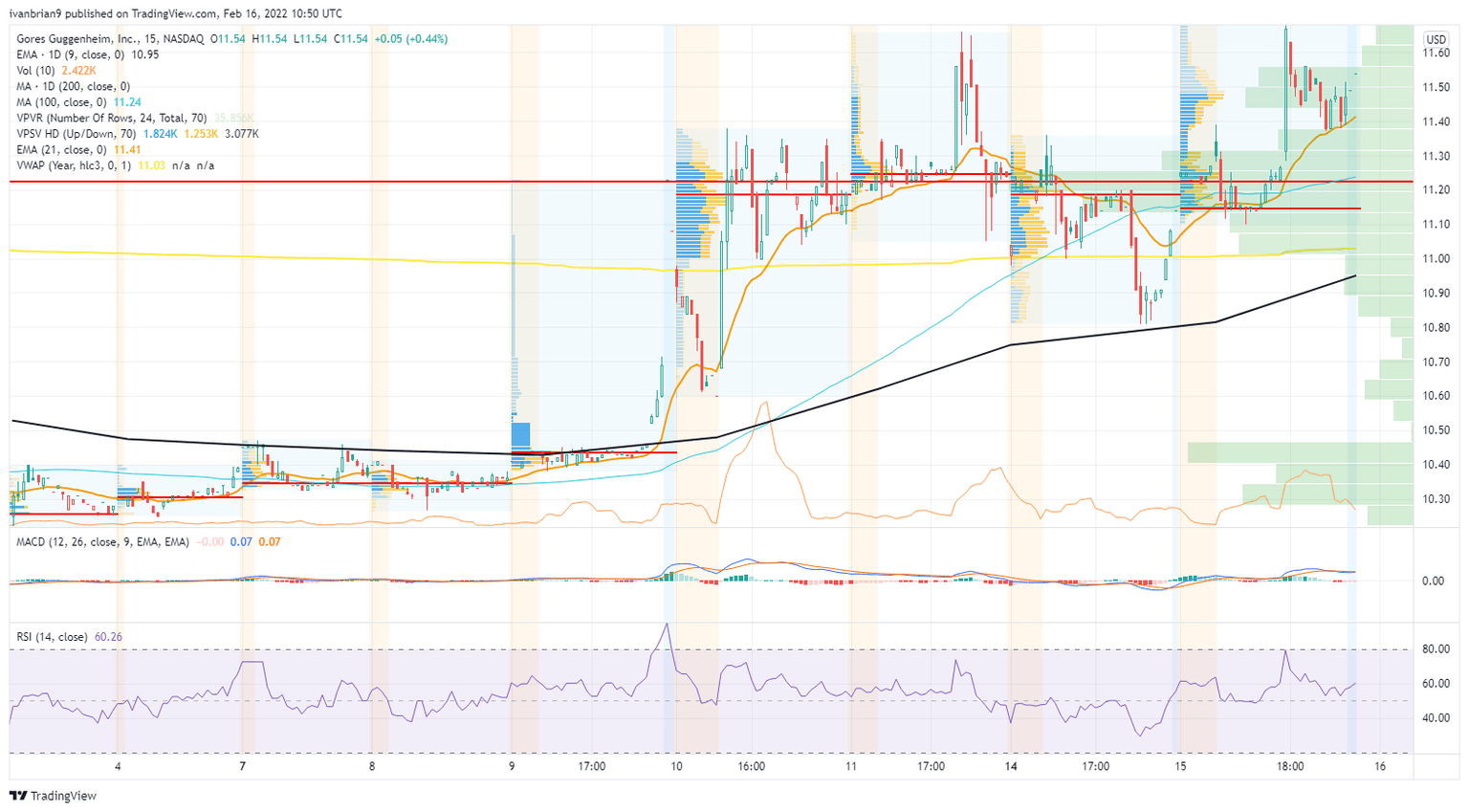Click the 16:00 label on the time axis
This screenshot has width=1469, height=812.
(751, 767)
